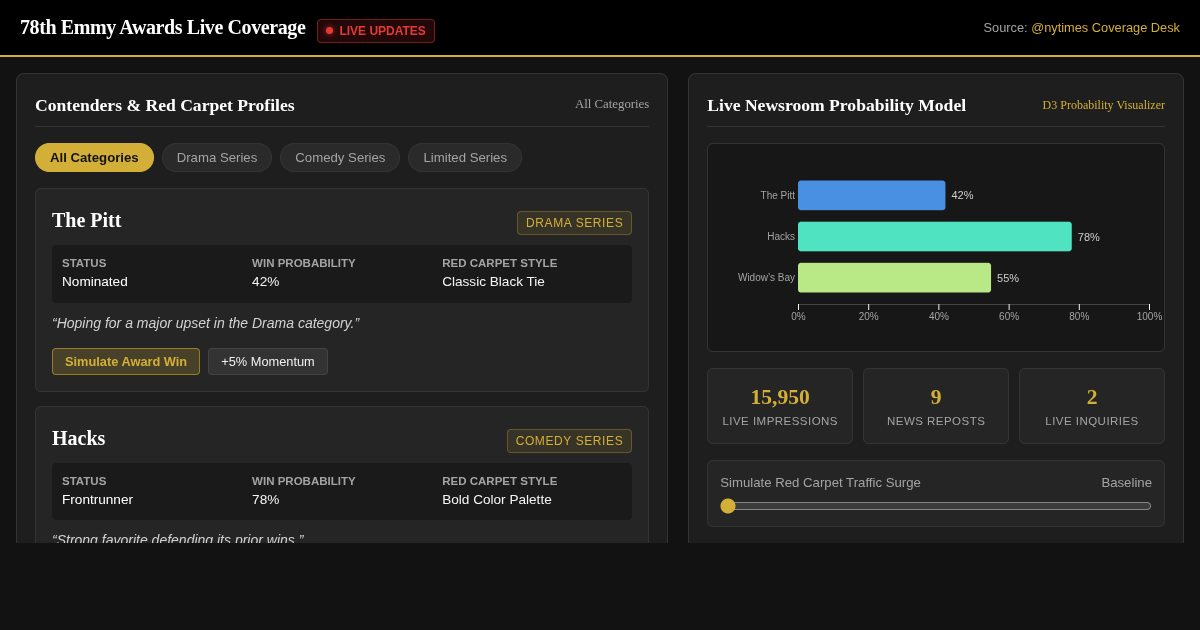The width and height of the screenshot is (1200, 630).
Task: Click the 42% label next to The Pitt bar
Action: [x=962, y=195]
